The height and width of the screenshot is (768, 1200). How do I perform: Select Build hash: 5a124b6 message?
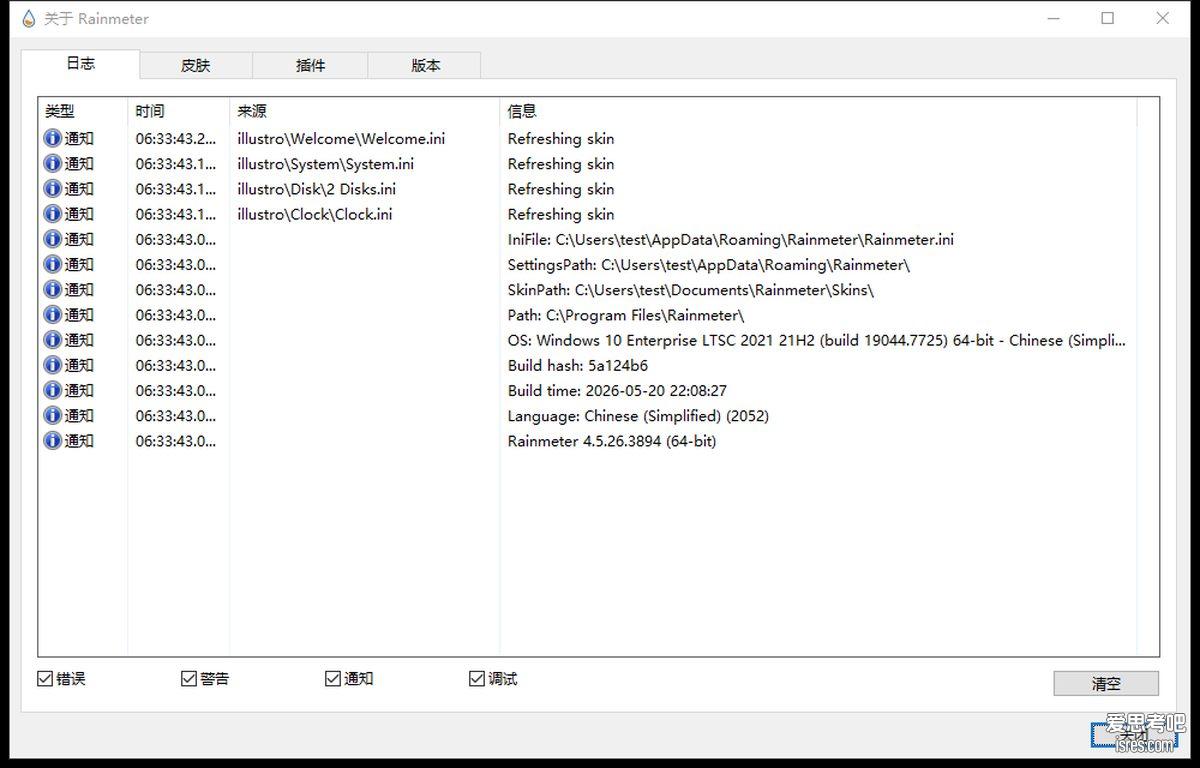click(578, 365)
